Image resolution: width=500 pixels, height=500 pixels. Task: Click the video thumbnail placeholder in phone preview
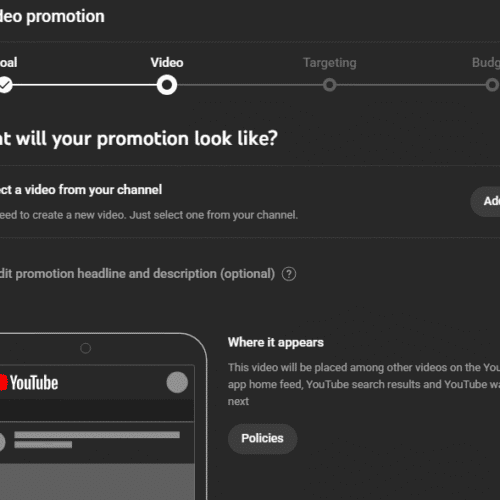click(97, 482)
